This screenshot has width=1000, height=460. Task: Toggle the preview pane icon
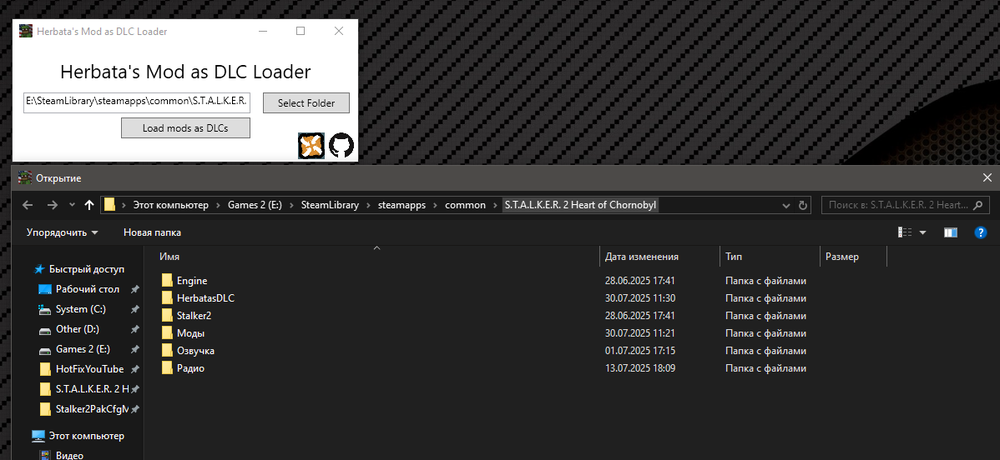pyautogui.click(x=951, y=232)
